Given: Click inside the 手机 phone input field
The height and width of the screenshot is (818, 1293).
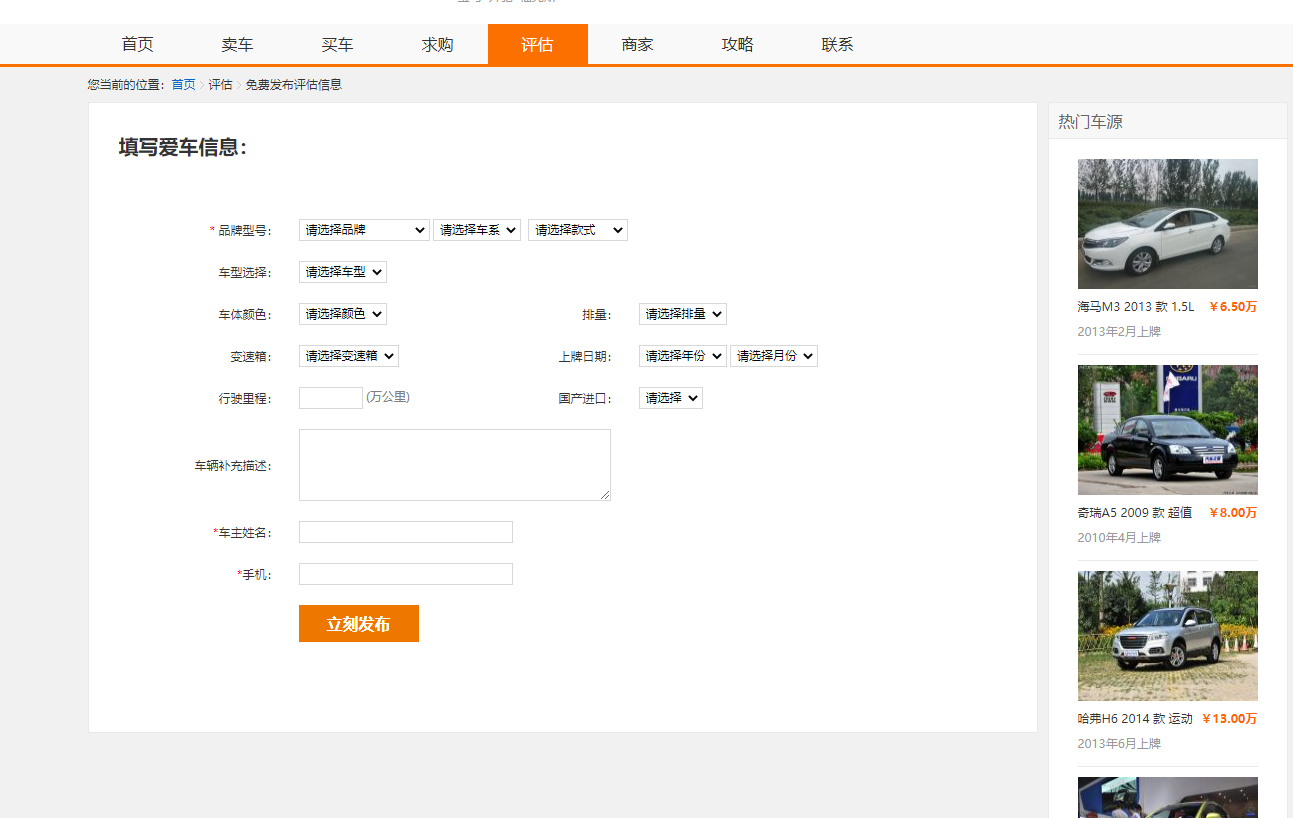Looking at the screenshot, I should click(x=405, y=573).
